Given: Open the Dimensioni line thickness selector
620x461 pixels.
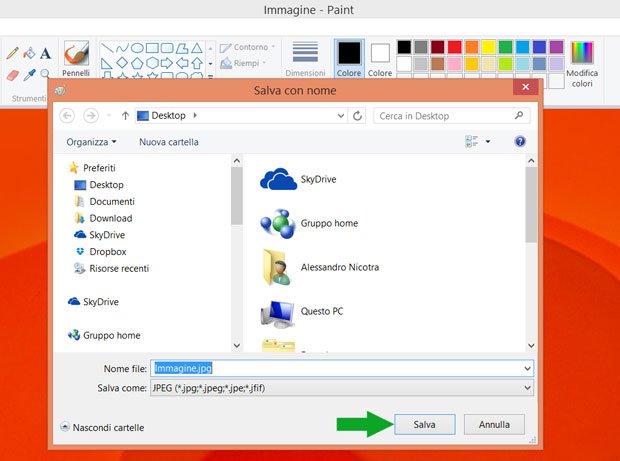Looking at the screenshot, I should point(305,59).
